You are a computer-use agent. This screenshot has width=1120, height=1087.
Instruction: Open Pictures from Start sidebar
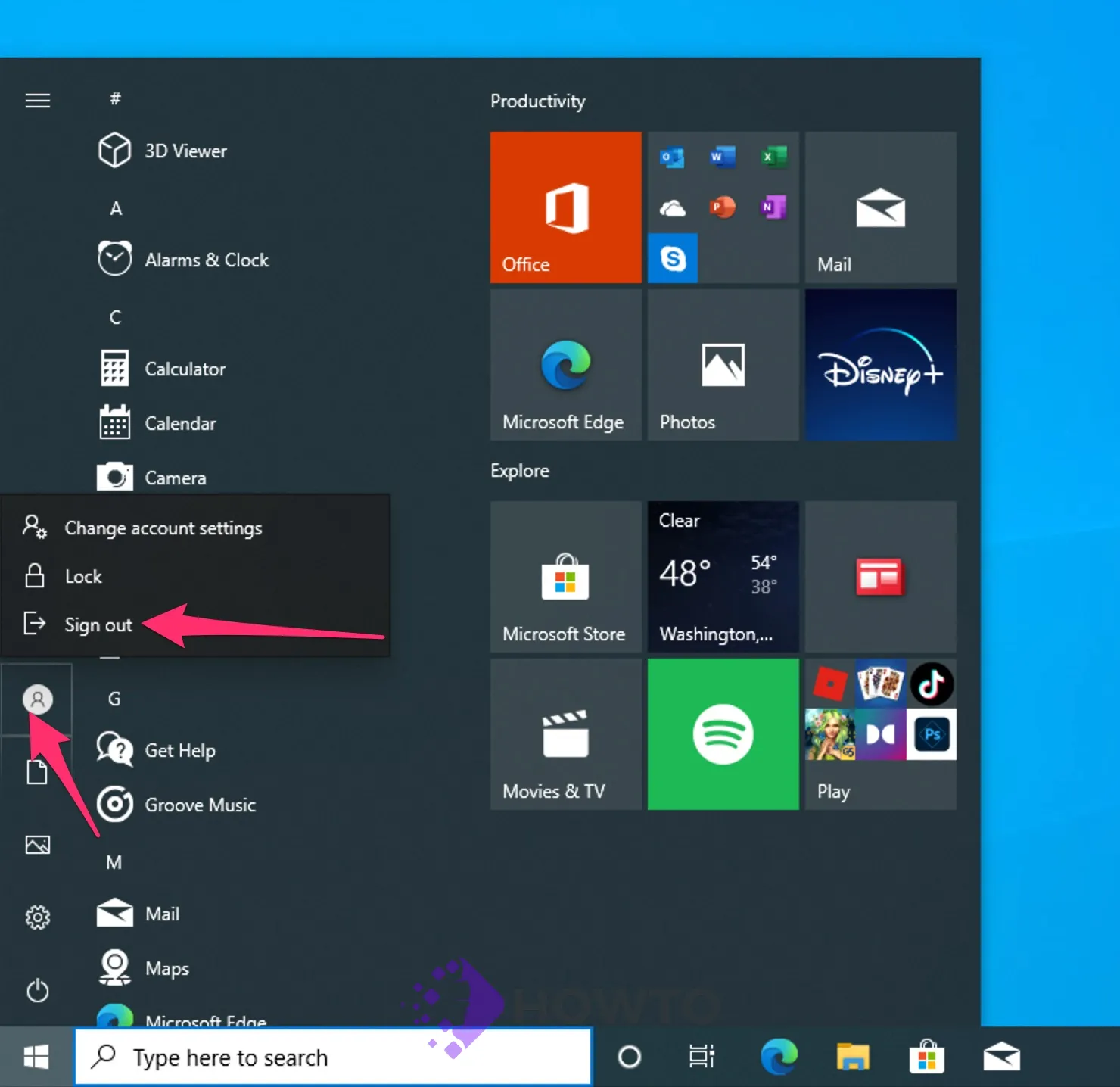pyautogui.click(x=38, y=845)
